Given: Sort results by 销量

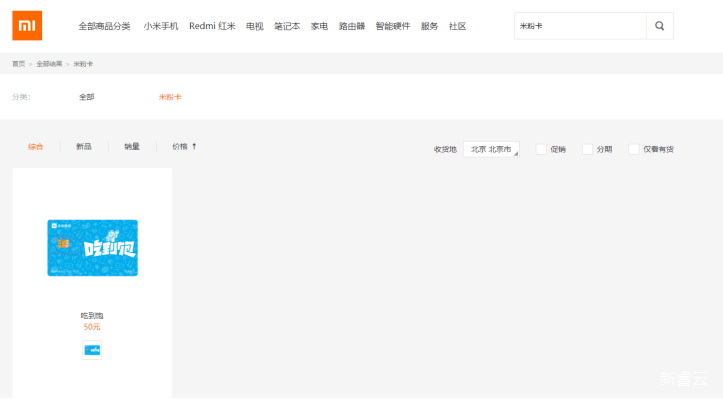Looking at the screenshot, I should (x=132, y=147).
